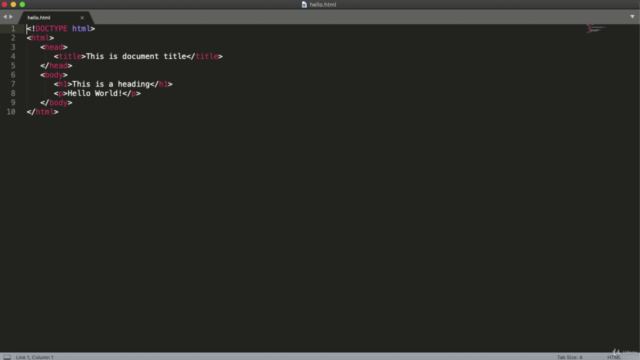The height and width of the screenshot is (360, 640).
Task: Click the hello.html file icon in title bar
Action: pyautogui.click(x=304, y=4)
